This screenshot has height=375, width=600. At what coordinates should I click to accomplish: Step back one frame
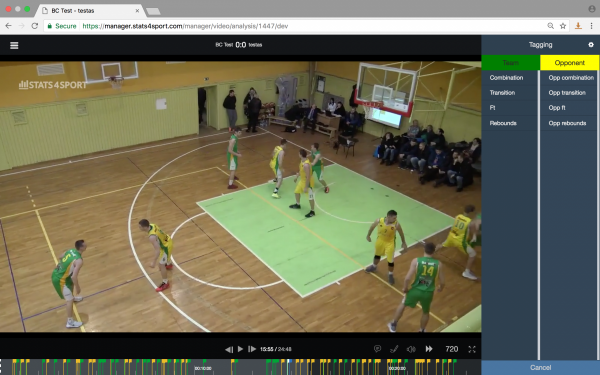point(229,349)
